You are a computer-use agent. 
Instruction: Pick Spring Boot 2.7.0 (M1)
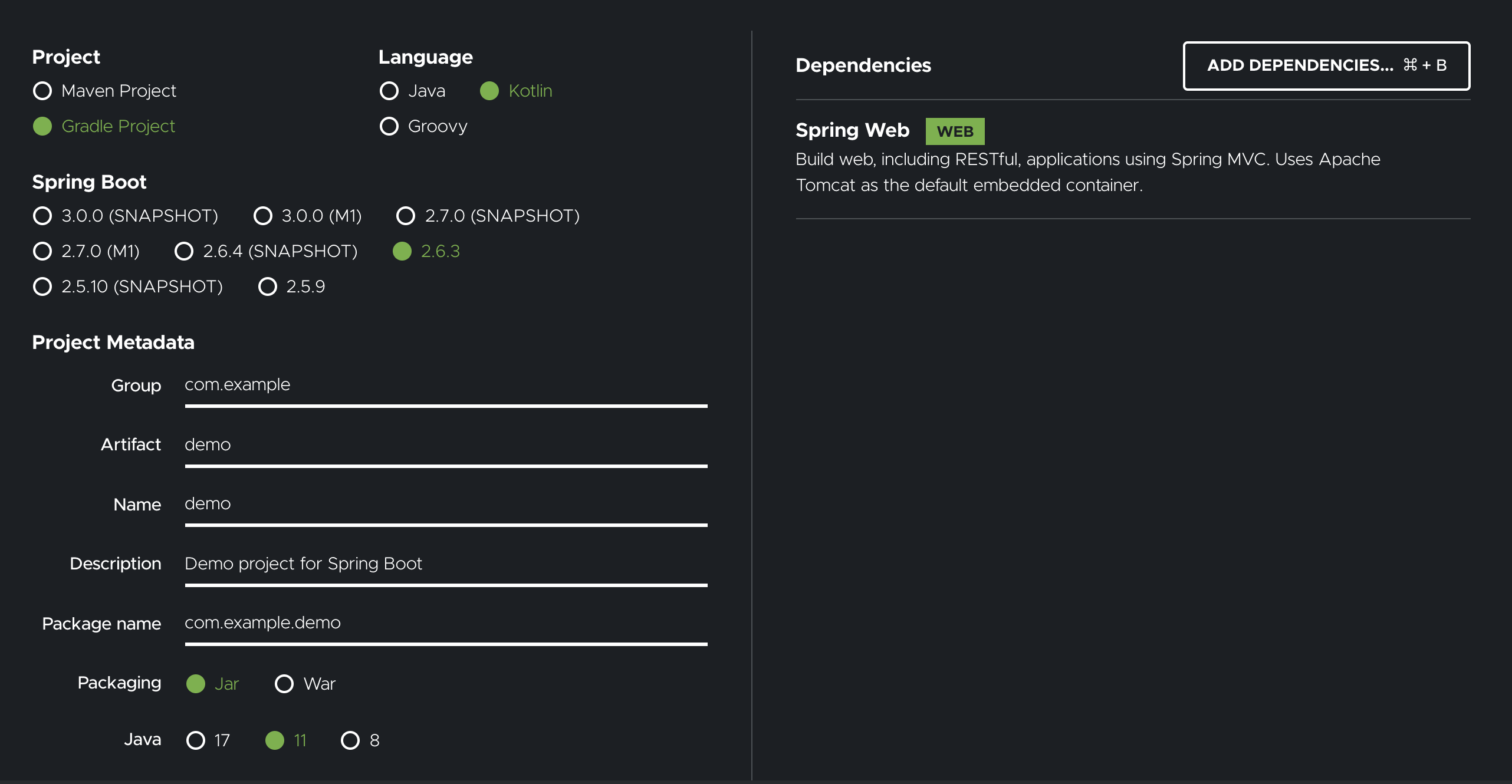(x=42, y=251)
